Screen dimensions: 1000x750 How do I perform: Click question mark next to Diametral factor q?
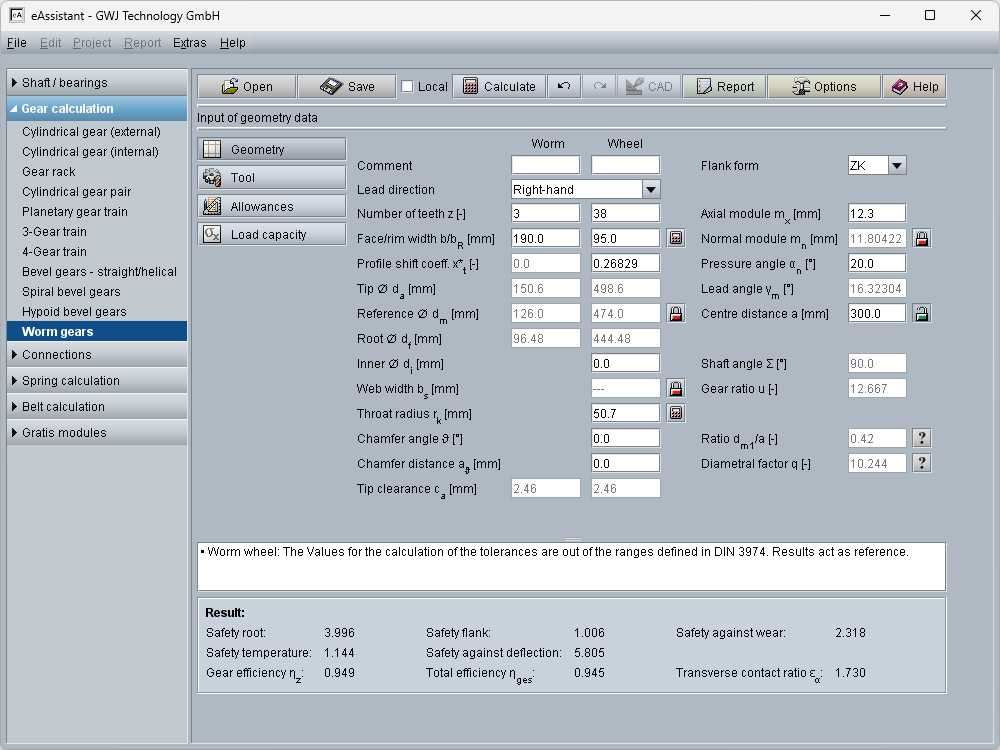pyautogui.click(x=922, y=463)
